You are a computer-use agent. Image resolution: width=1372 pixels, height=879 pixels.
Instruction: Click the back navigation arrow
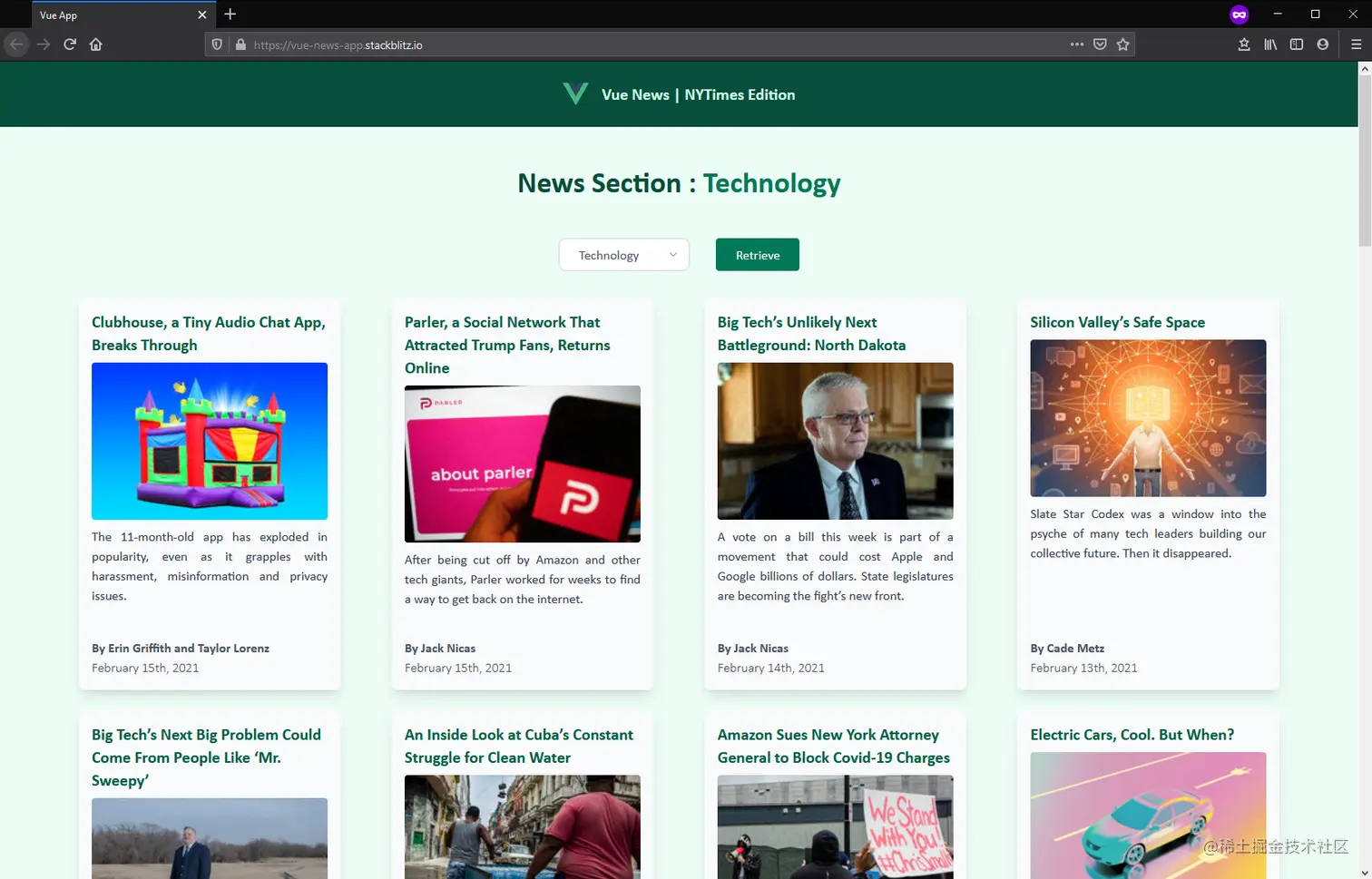16,44
